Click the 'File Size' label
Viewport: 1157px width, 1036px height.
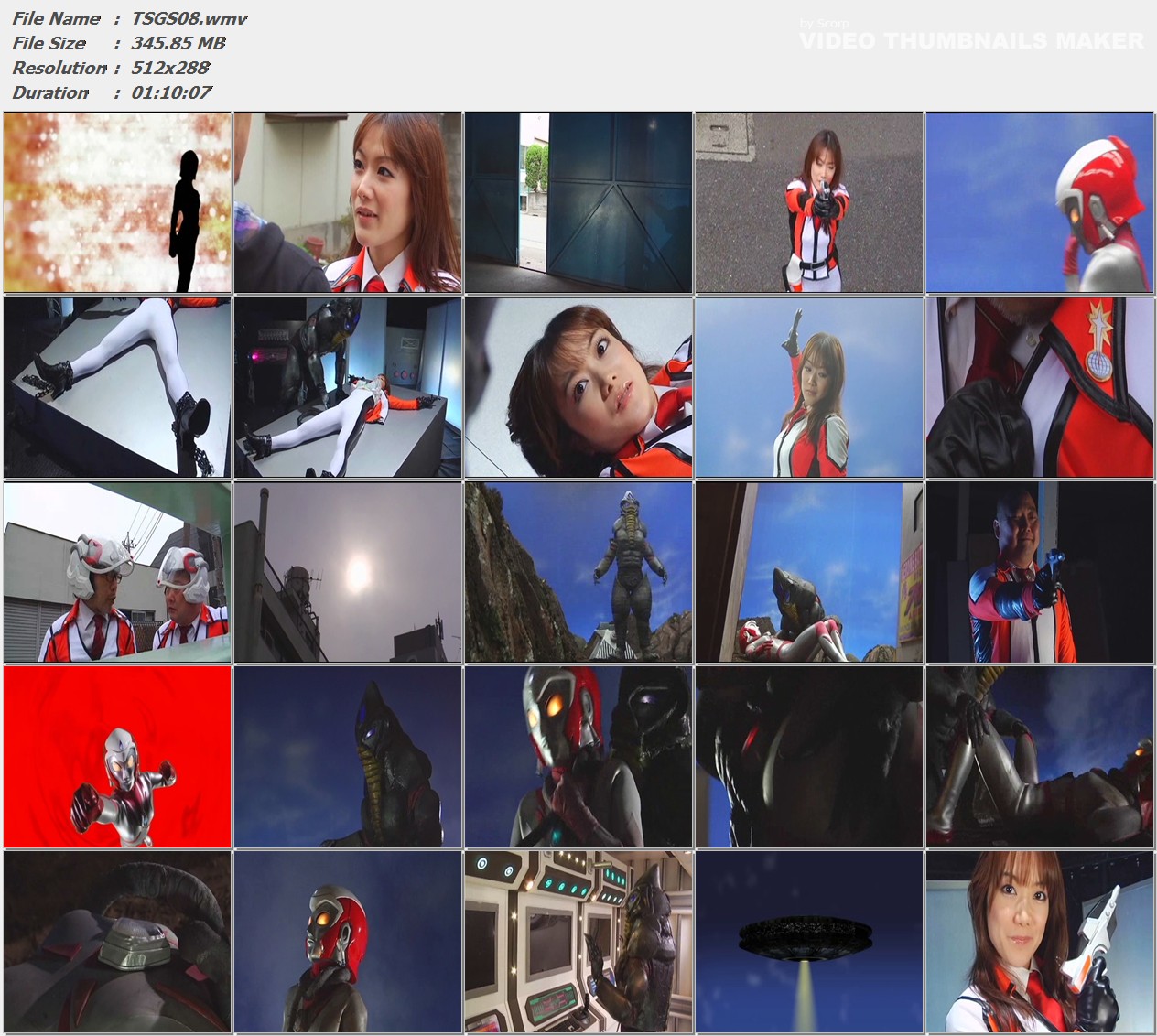(49, 43)
